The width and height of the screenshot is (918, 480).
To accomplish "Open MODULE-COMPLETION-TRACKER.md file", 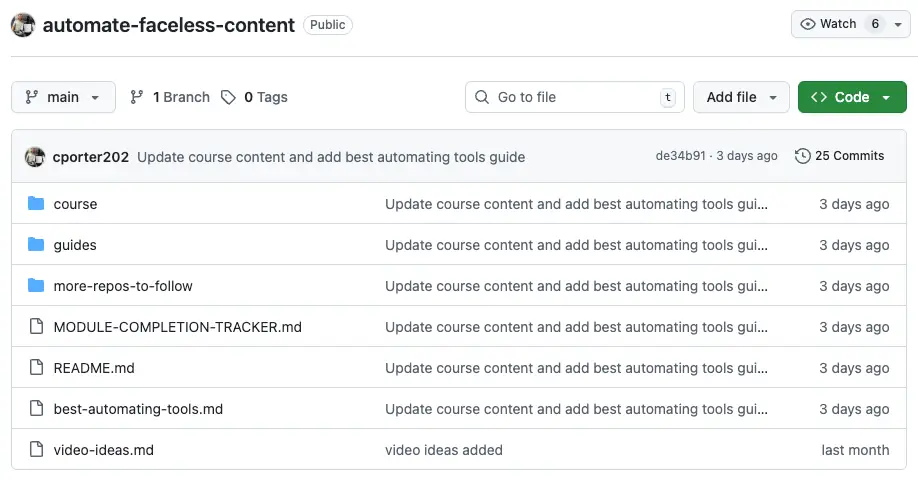I will [x=177, y=327].
